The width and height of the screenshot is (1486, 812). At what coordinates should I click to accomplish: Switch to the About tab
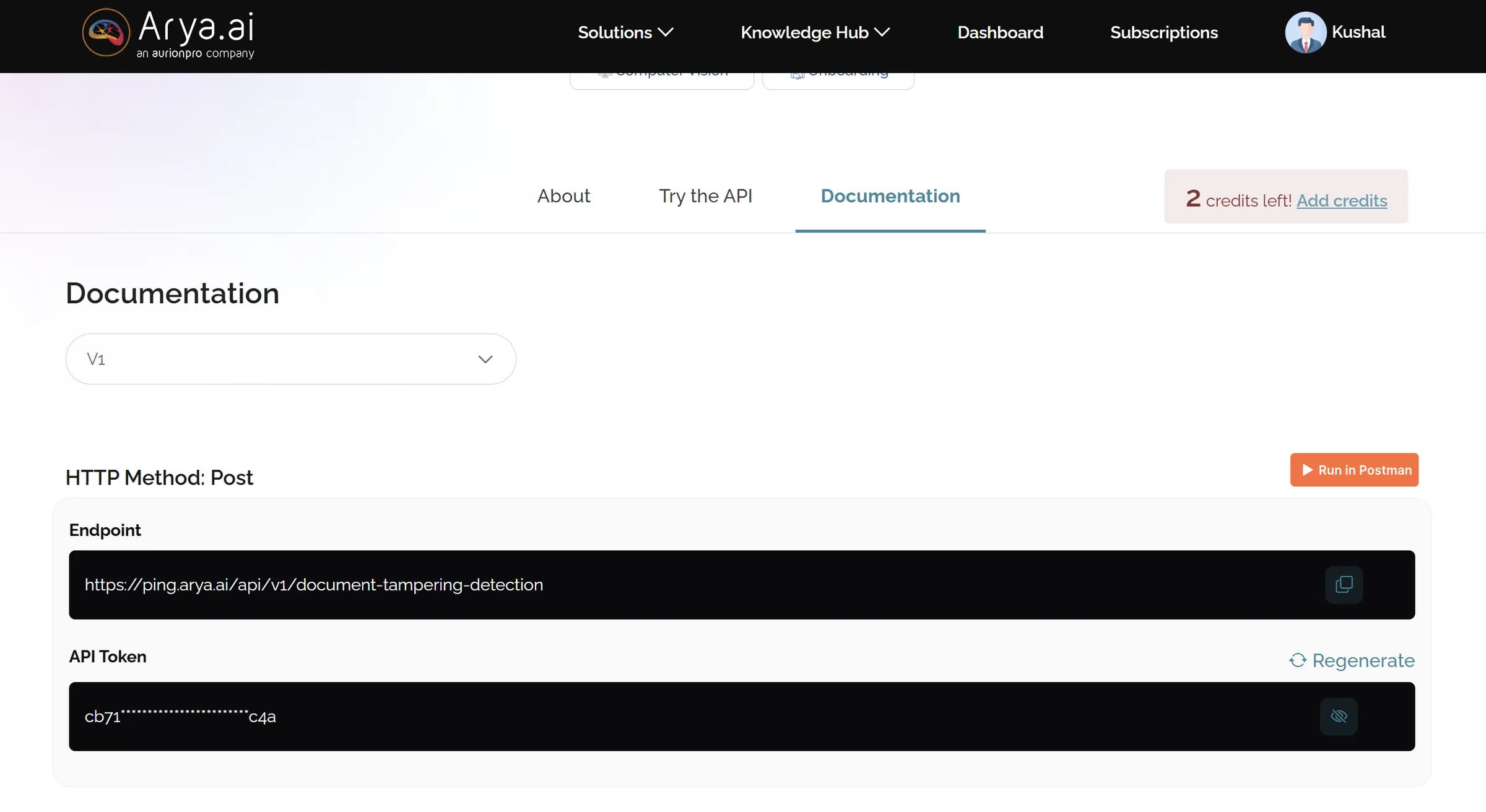tap(563, 196)
